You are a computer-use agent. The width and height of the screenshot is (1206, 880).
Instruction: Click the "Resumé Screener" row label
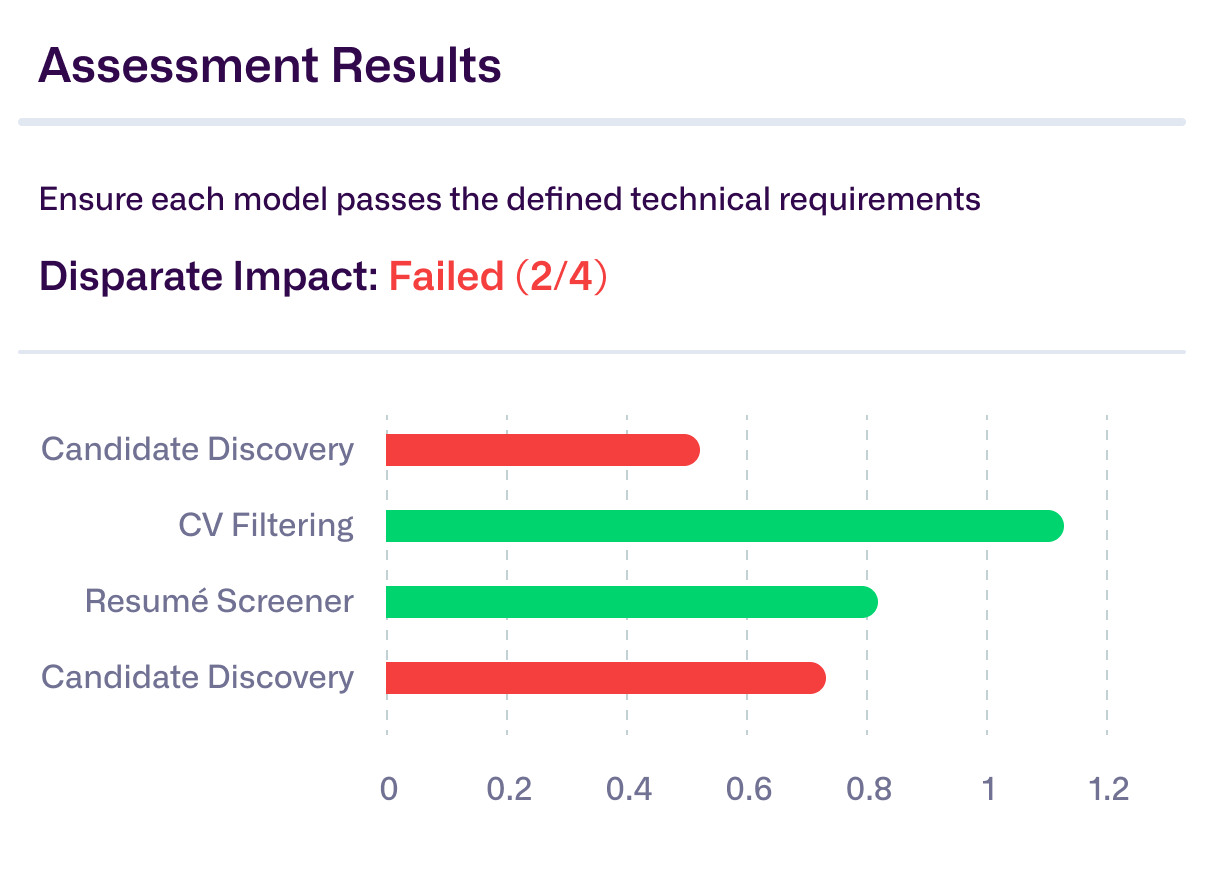click(219, 601)
